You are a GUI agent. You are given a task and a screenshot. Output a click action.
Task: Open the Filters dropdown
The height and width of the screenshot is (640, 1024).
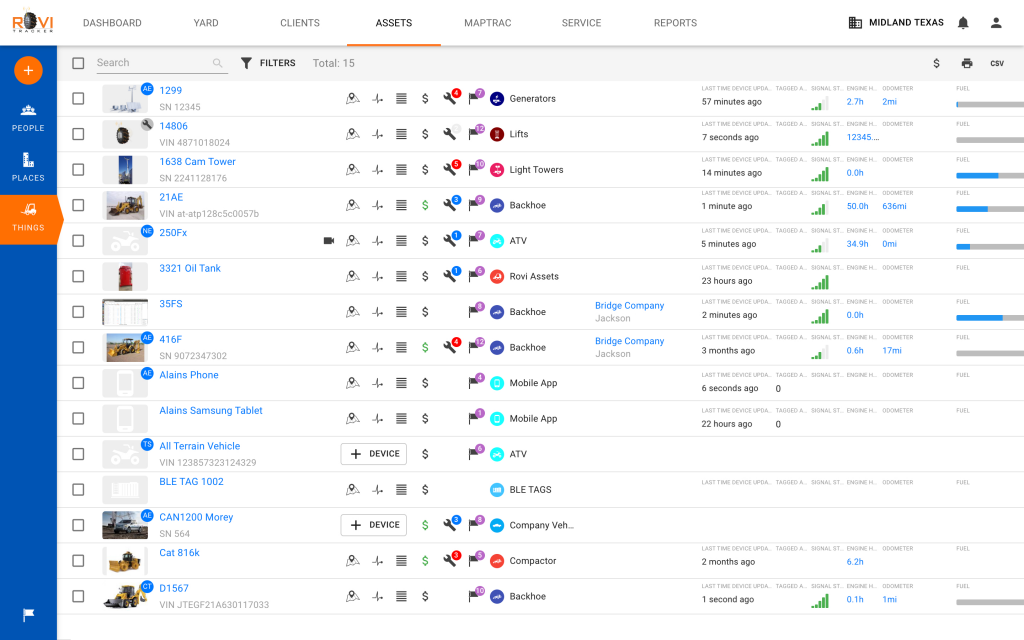pos(268,63)
